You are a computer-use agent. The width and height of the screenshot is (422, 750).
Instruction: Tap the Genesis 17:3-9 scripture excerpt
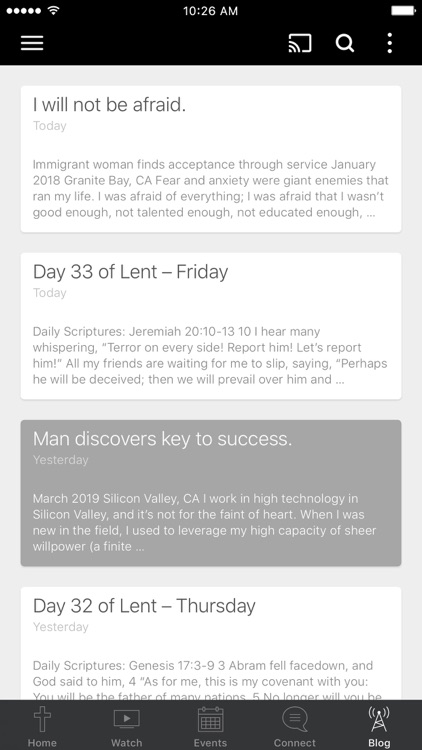coord(207,681)
